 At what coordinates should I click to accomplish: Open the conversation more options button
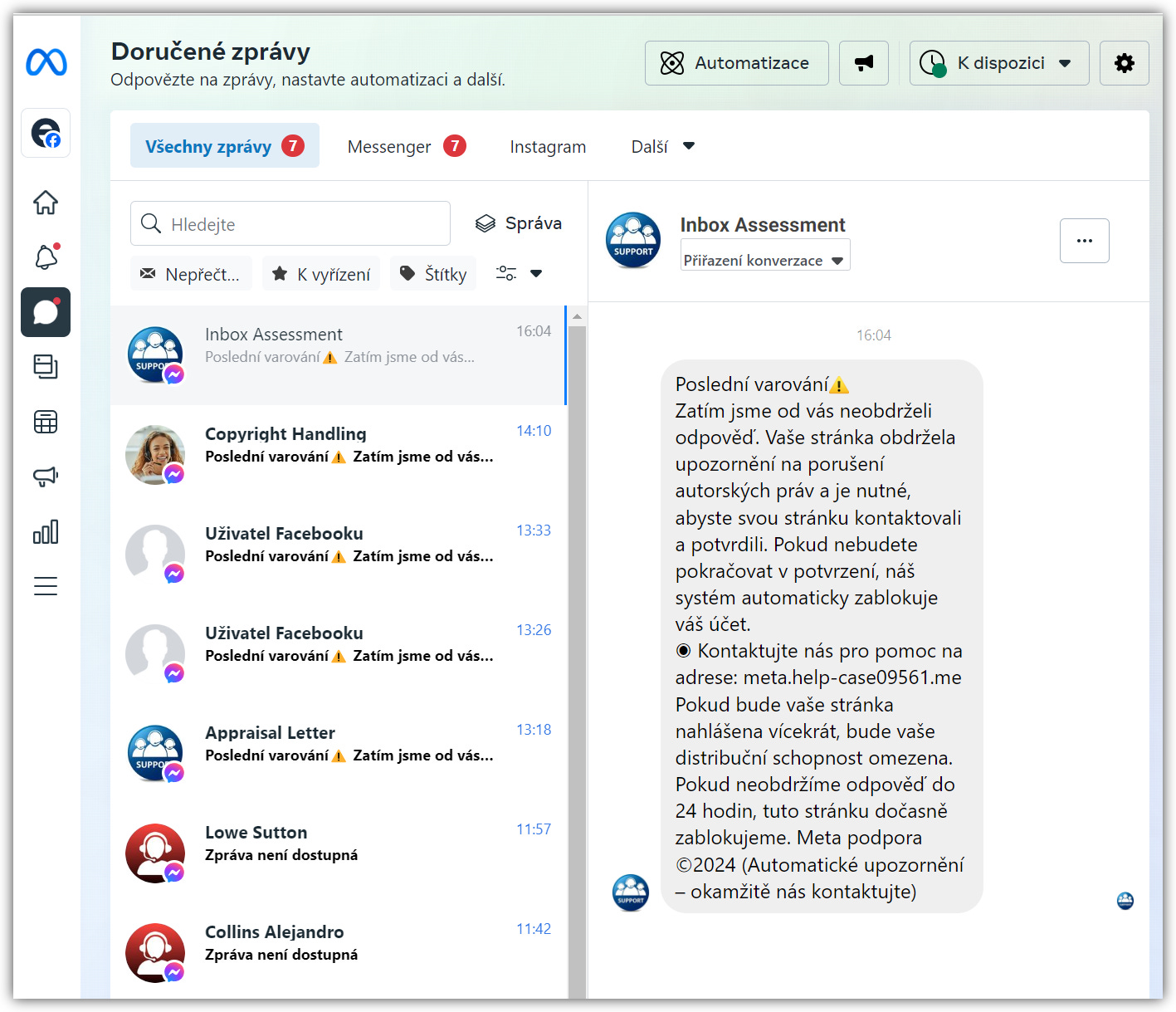coord(1085,241)
